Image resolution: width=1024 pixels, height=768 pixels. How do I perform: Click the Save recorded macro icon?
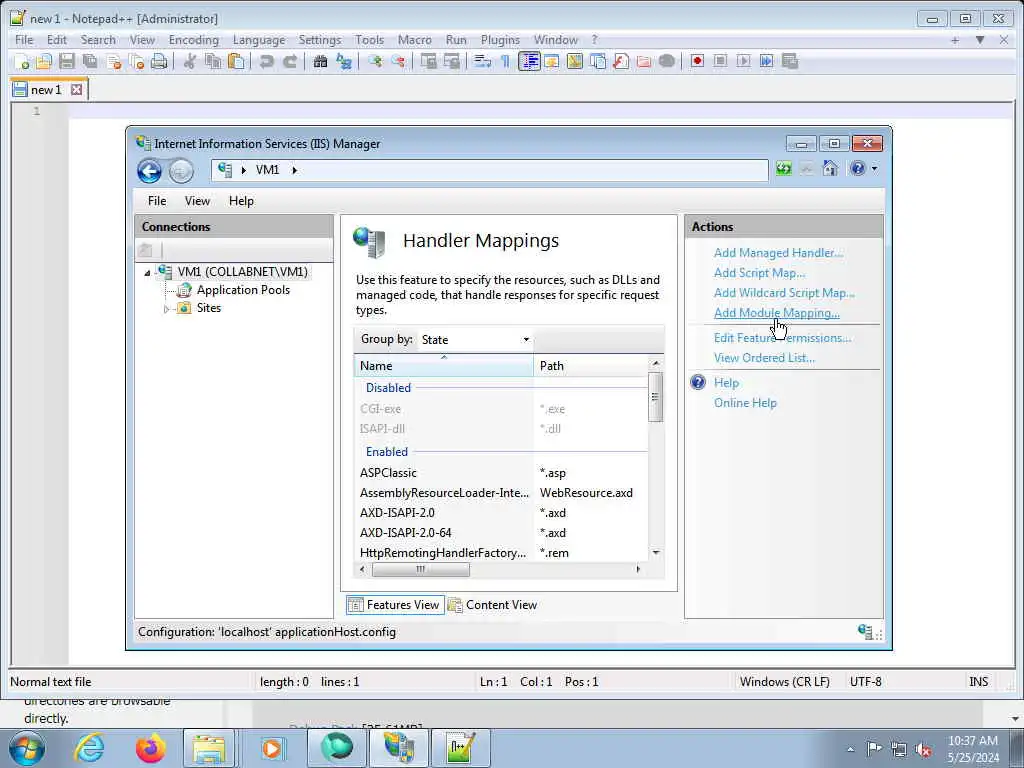point(790,61)
